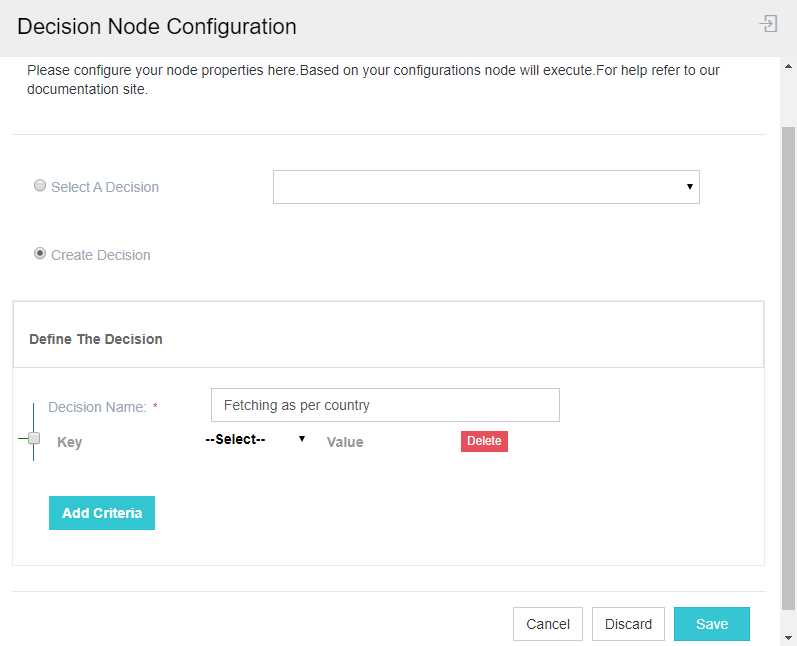Image resolution: width=797 pixels, height=646 pixels.
Task: Expand the --Select-- key dropdown
Action: pyautogui.click(x=255, y=439)
